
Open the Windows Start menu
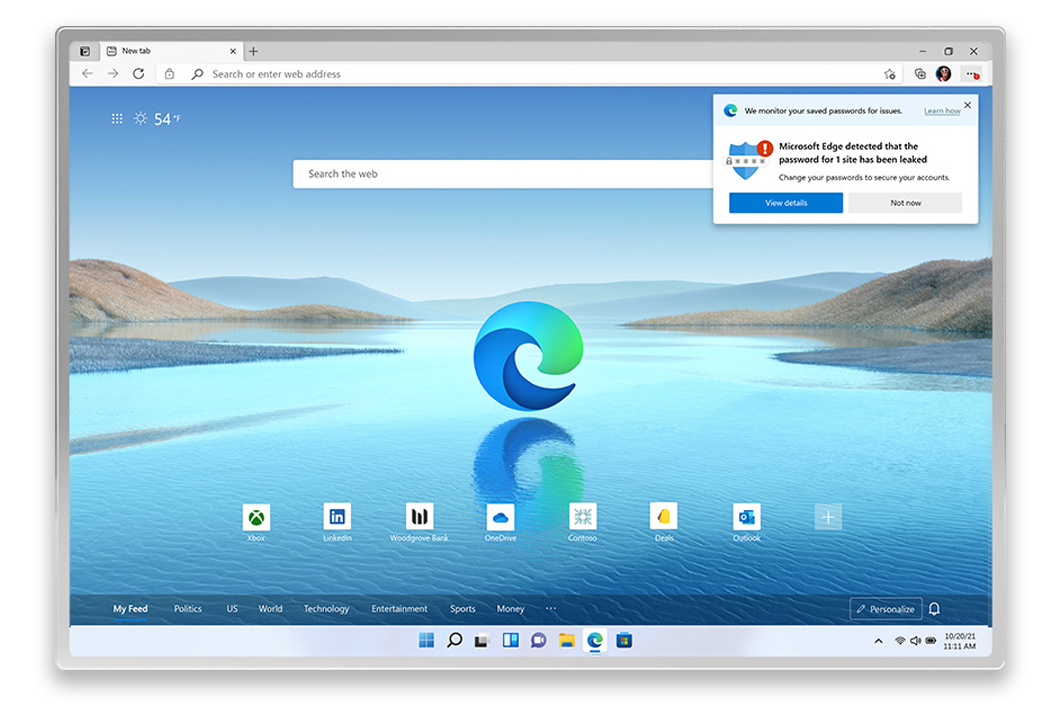(426, 640)
